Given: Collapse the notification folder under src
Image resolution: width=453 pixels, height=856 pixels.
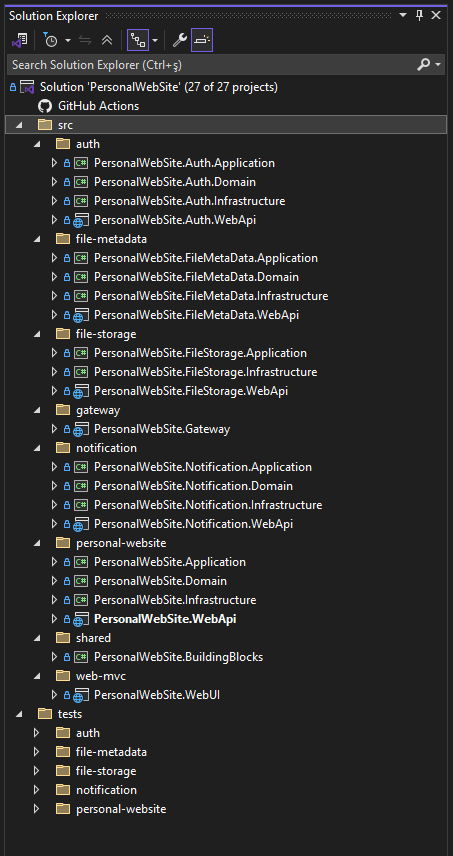Looking at the screenshot, I should click(x=37, y=448).
